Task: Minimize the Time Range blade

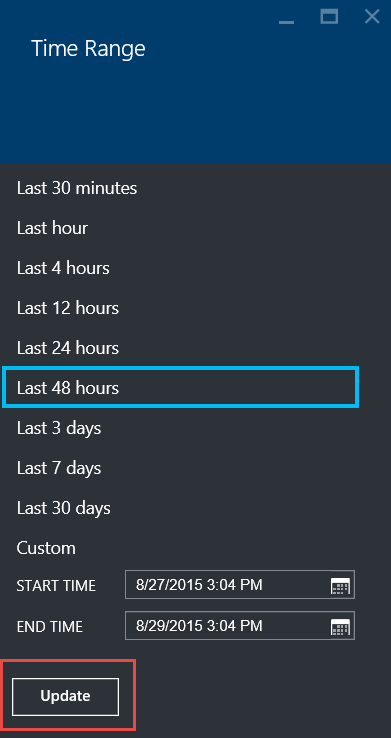Action: [286, 18]
